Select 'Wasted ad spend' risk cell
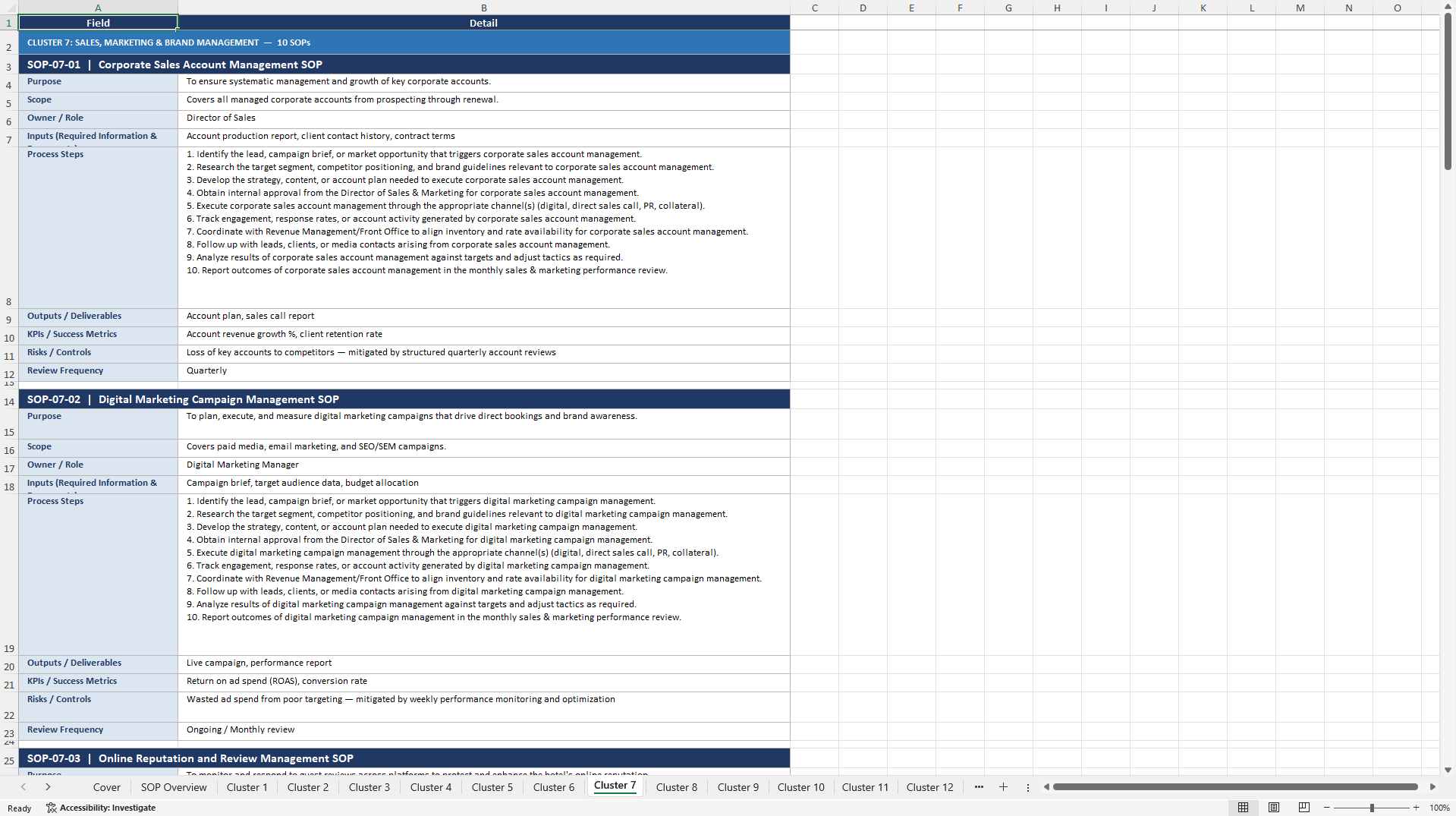This screenshot has width=1456, height=816. 483,707
